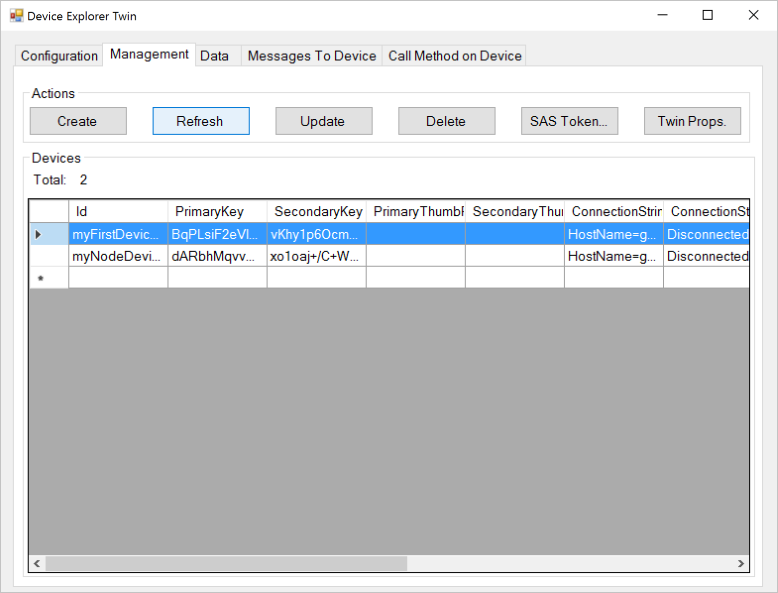
Task: Click the SecondaryThu column header
Action: pyautogui.click(x=515, y=211)
